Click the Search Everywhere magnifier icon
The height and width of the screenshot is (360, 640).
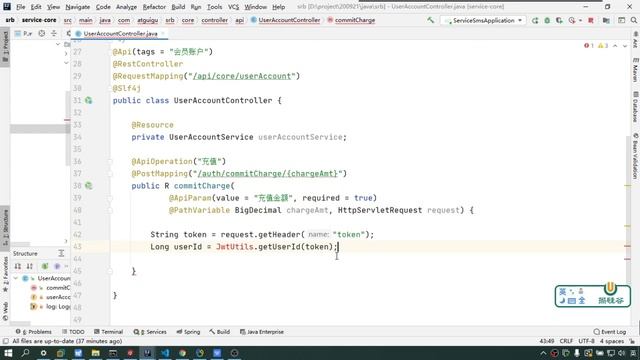coord(633,20)
